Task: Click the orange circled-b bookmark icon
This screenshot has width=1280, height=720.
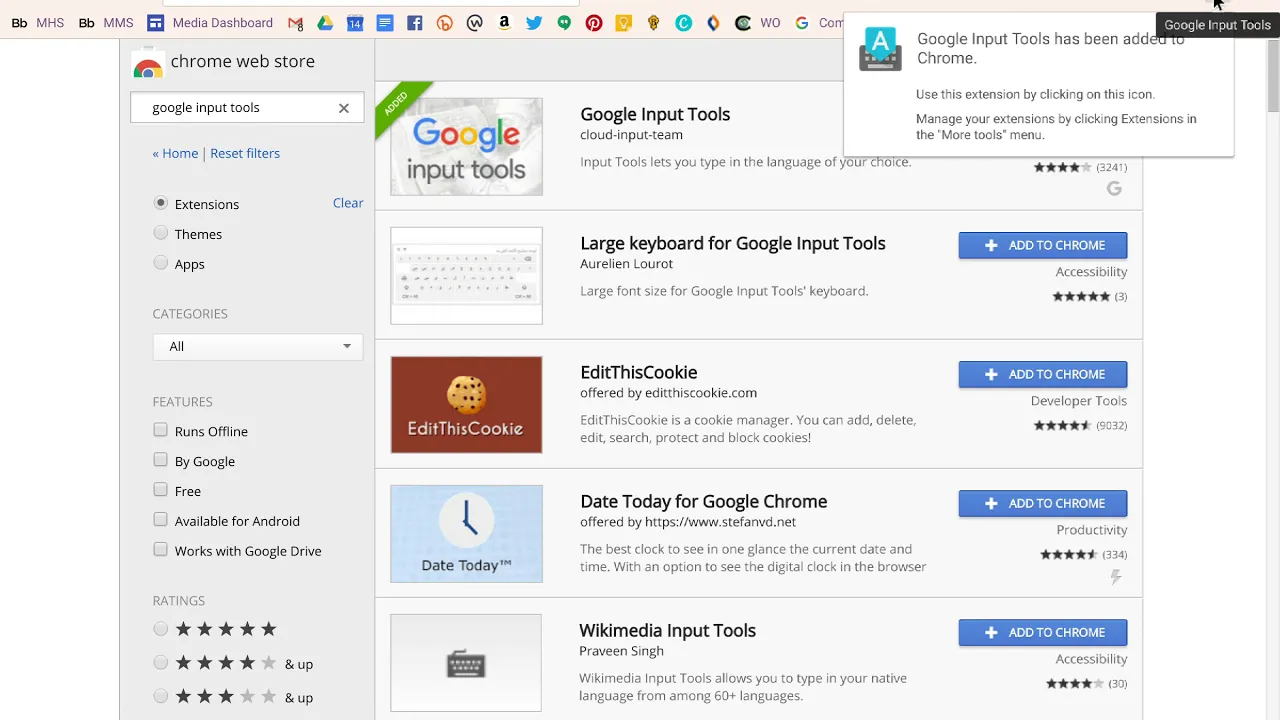Action: click(445, 23)
